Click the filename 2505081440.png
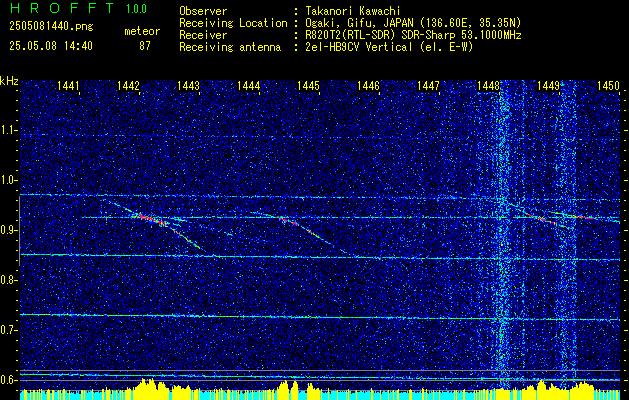 [x=51, y=27]
